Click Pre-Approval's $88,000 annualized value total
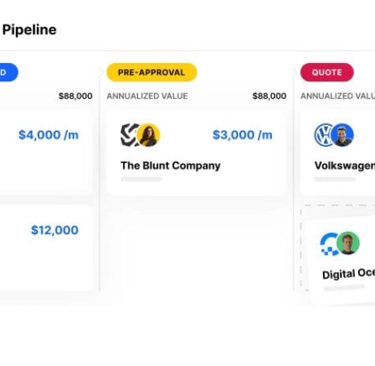Image resolution: width=375 pixels, height=366 pixels. [x=269, y=96]
